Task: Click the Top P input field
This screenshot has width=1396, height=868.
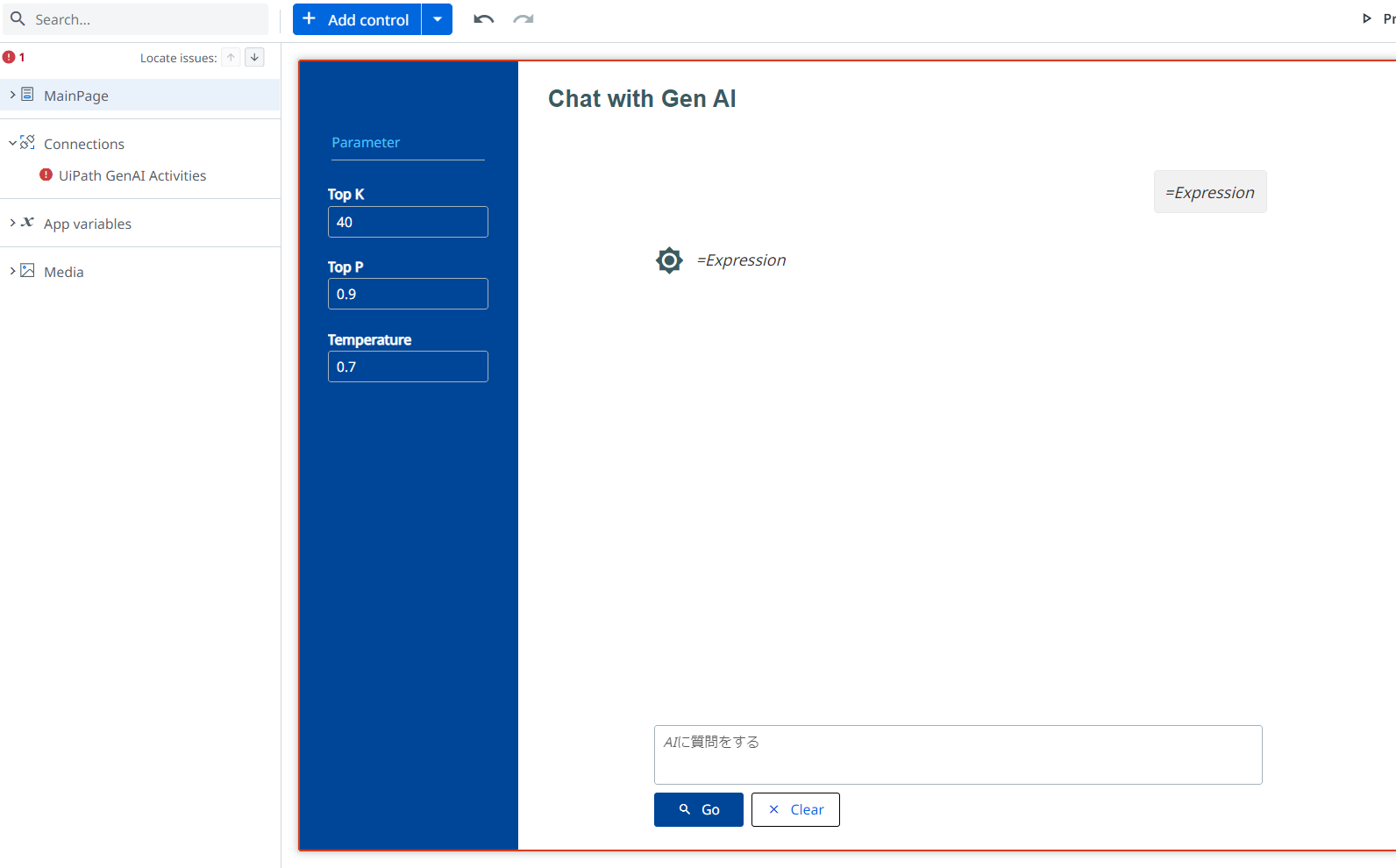Action: click(408, 294)
